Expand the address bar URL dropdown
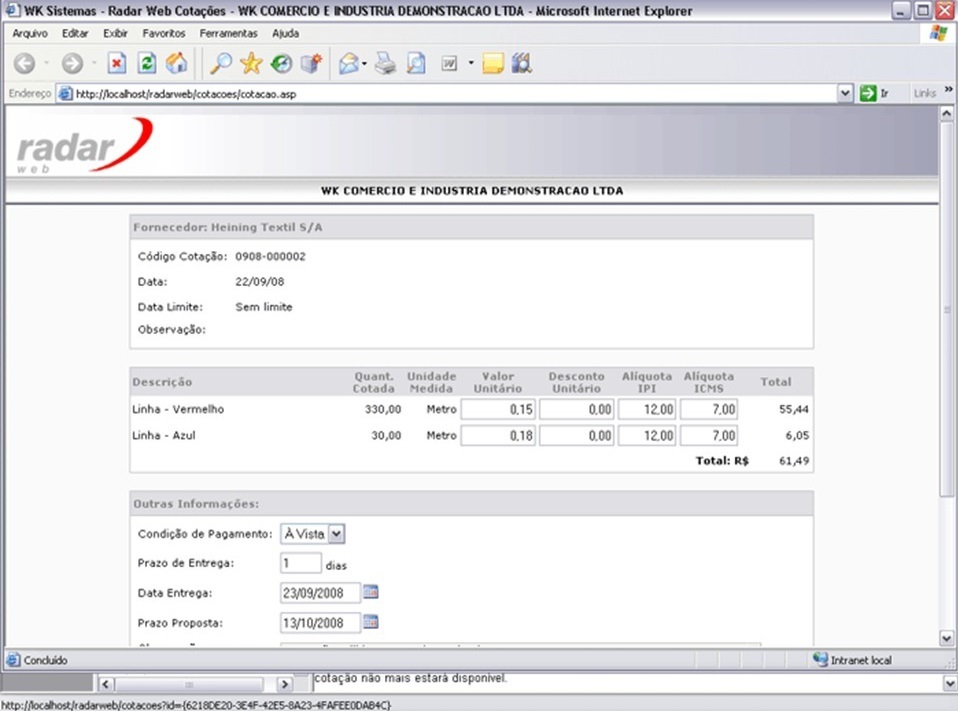 (x=846, y=93)
